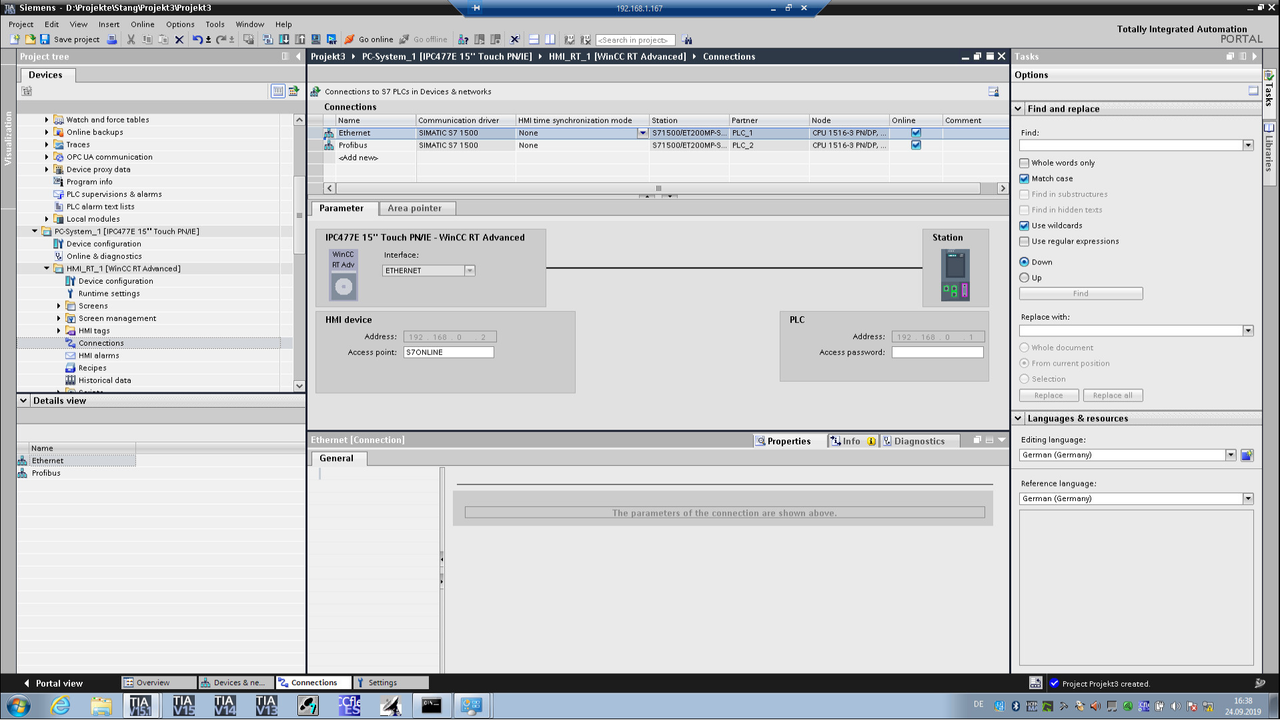The image size is (1280, 720).
Task: Click the Print icon in toolbar
Action: (112, 39)
